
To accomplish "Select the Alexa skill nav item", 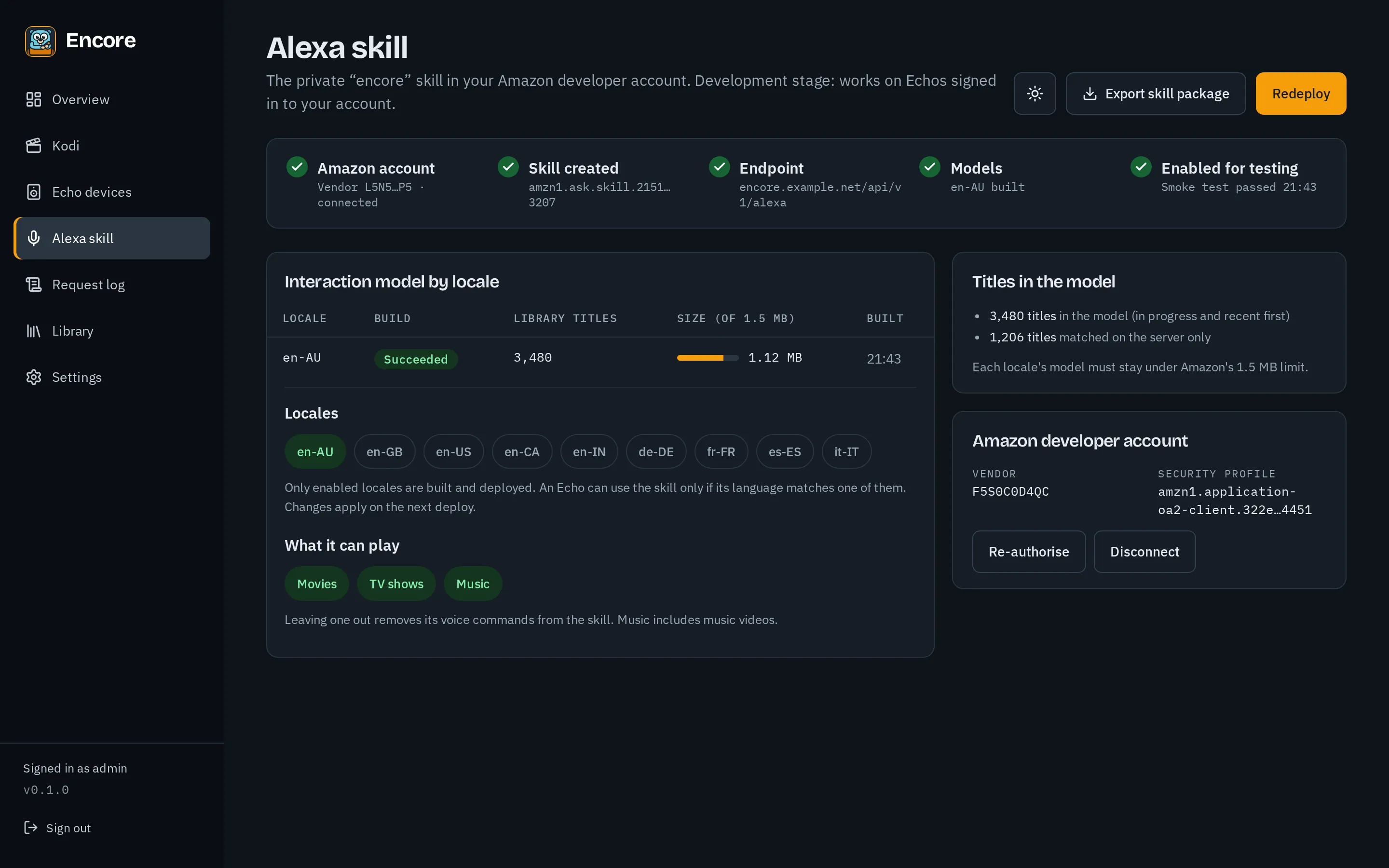I will [112, 238].
